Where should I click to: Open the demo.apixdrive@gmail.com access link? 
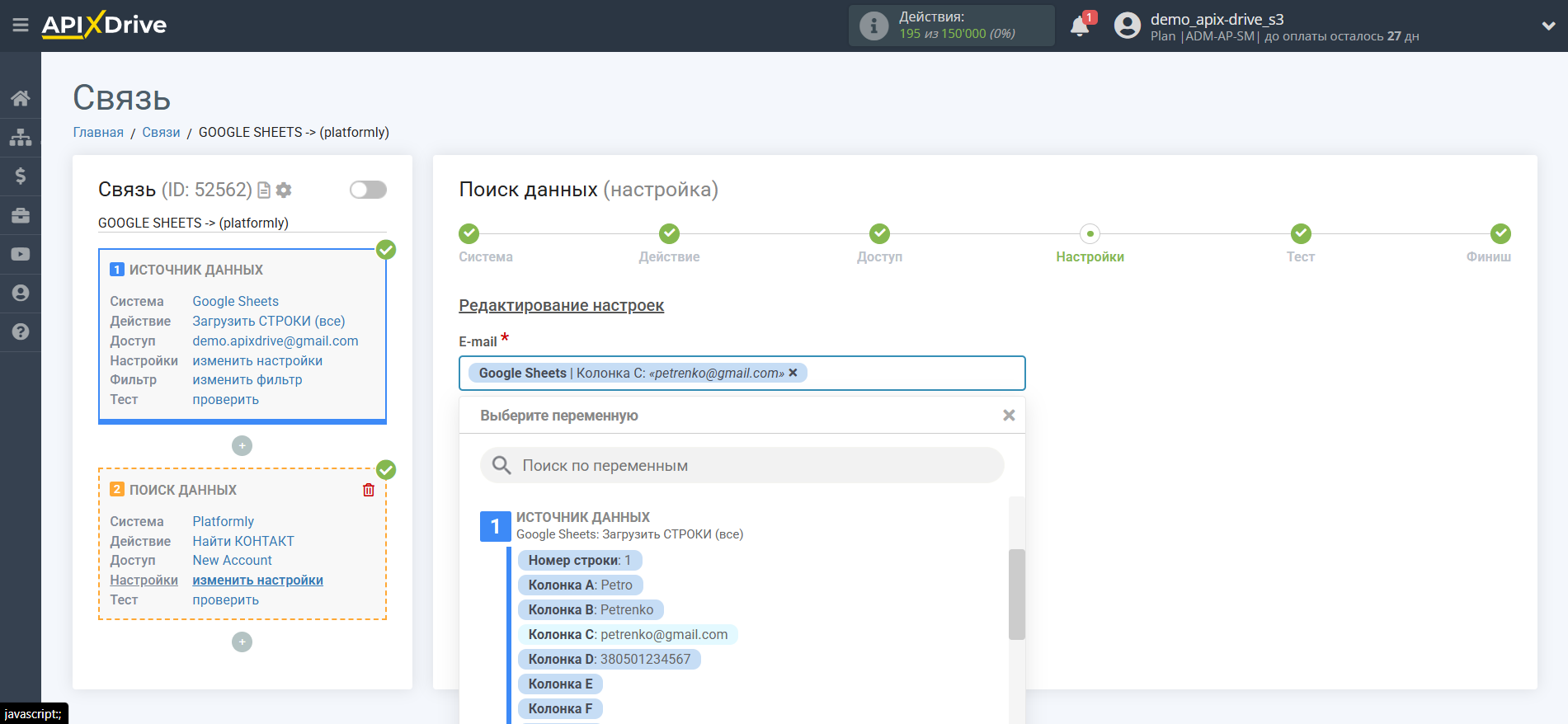click(275, 341)
